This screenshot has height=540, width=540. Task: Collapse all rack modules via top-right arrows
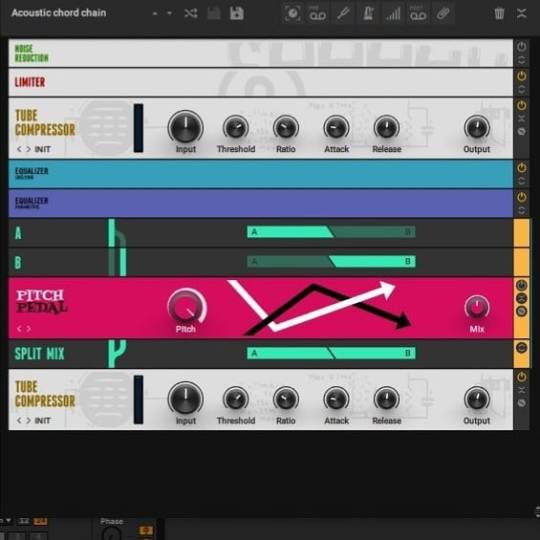[522, 13]
